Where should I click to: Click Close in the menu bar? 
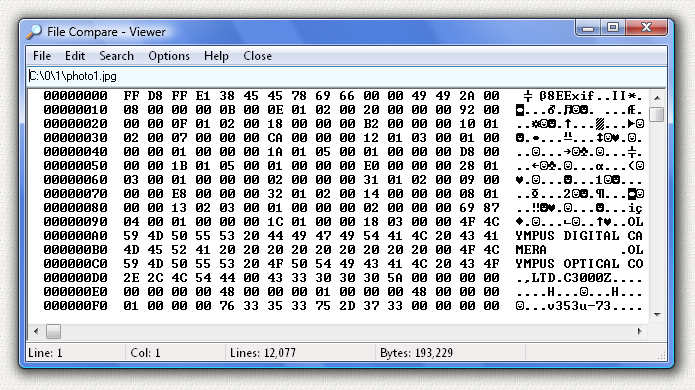(x=257, y=56)
